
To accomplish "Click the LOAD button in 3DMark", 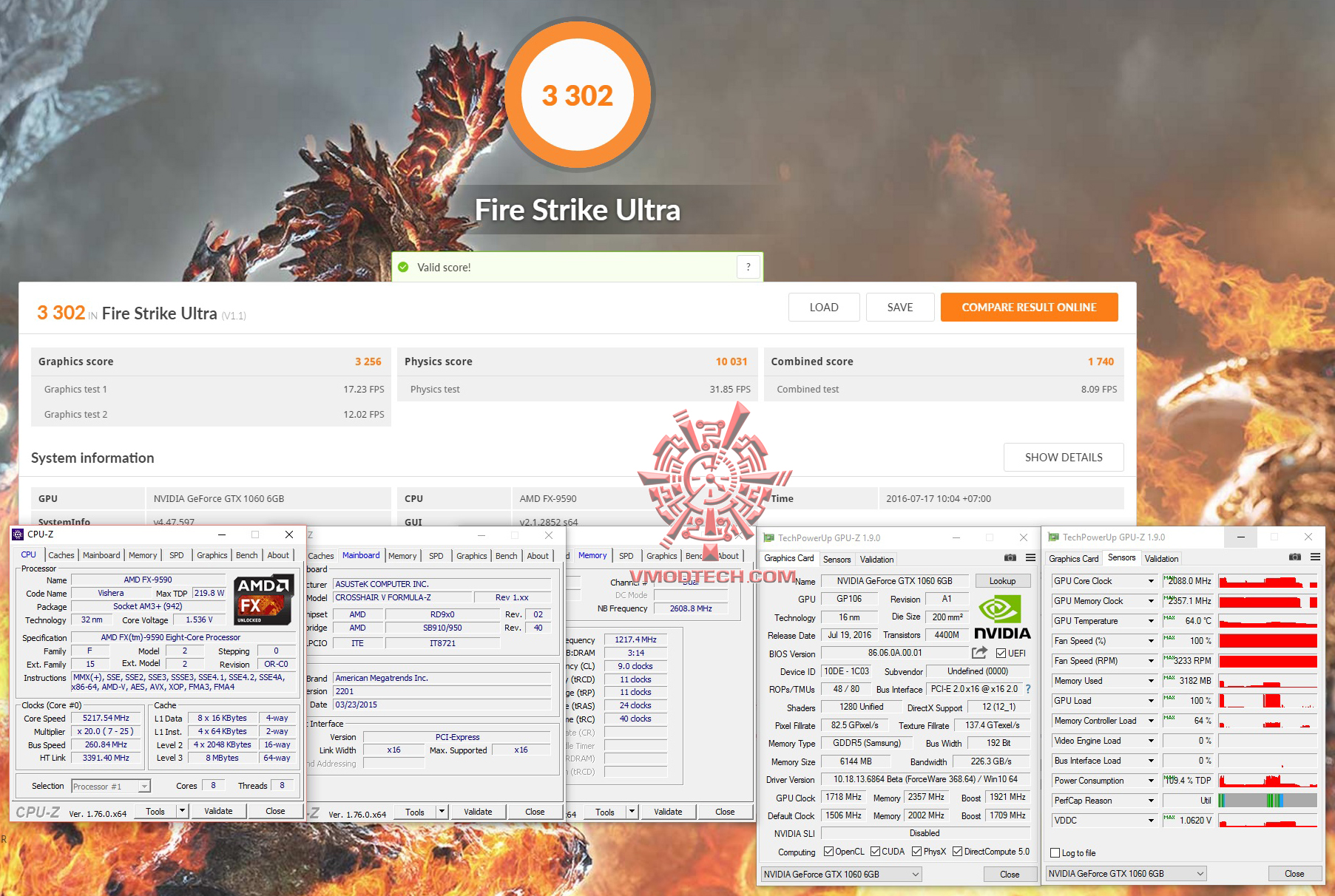I will [824, 308].
